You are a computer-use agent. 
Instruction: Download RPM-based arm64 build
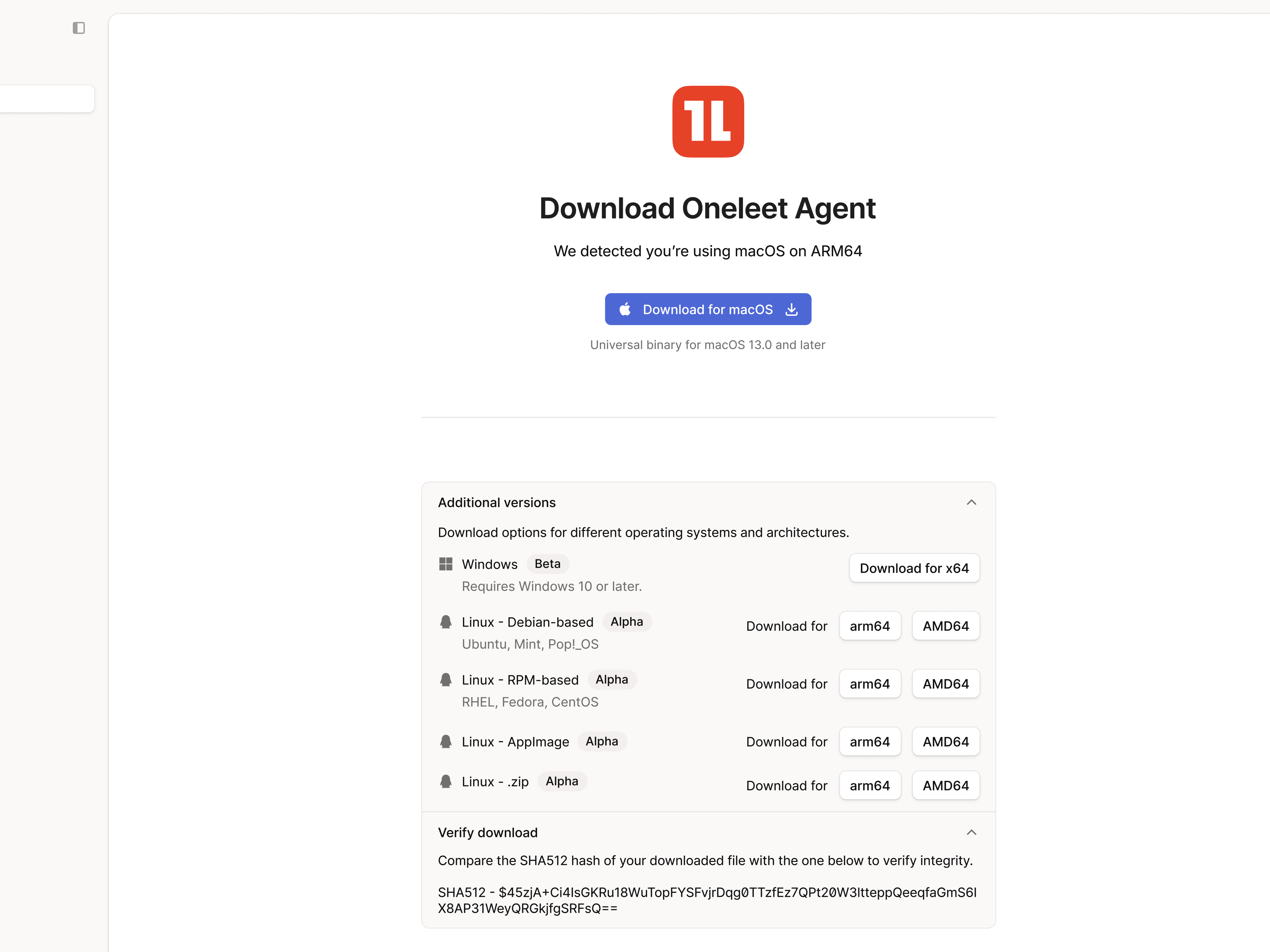click(x=870, y=684)
